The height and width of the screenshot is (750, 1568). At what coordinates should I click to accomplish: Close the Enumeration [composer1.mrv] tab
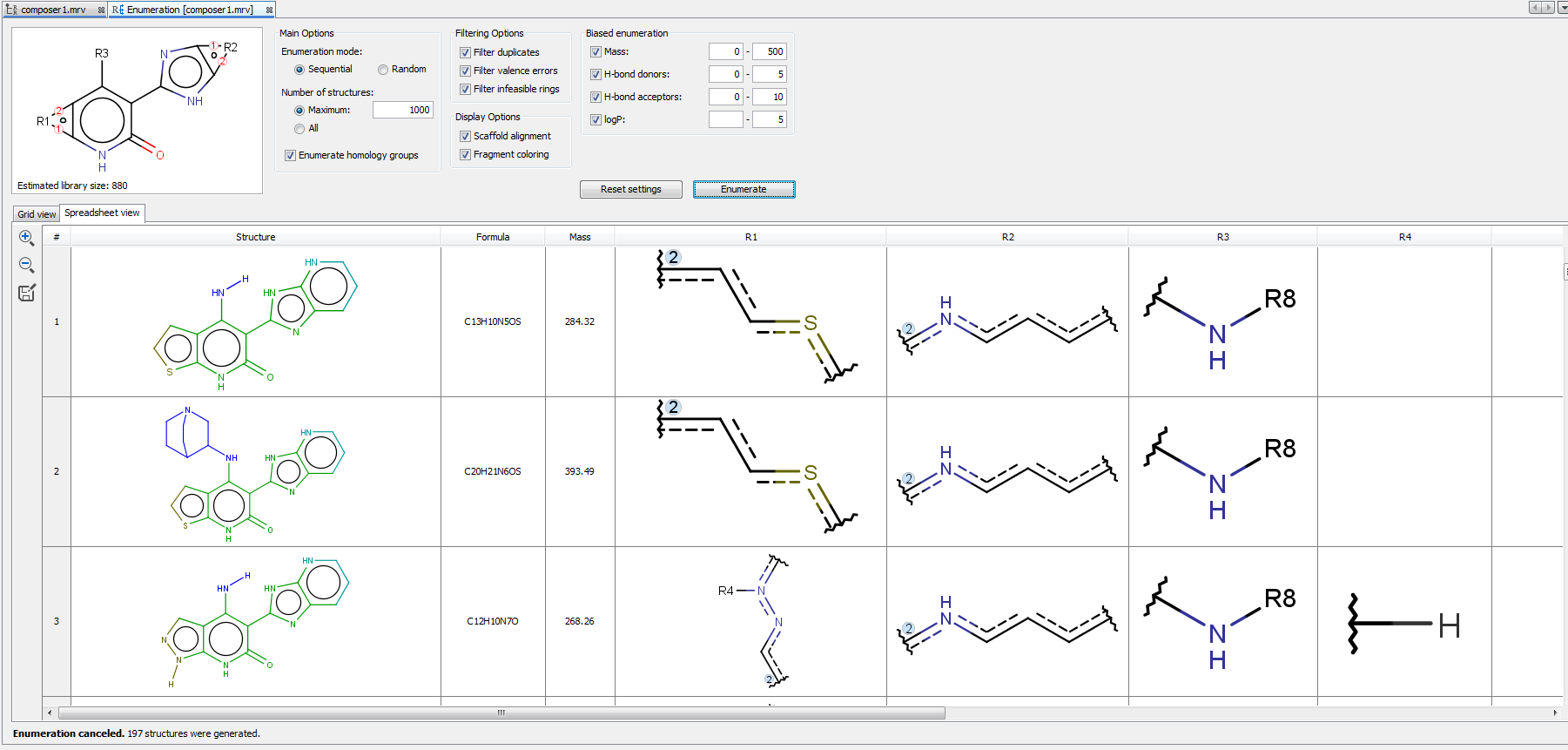[269, 10]
